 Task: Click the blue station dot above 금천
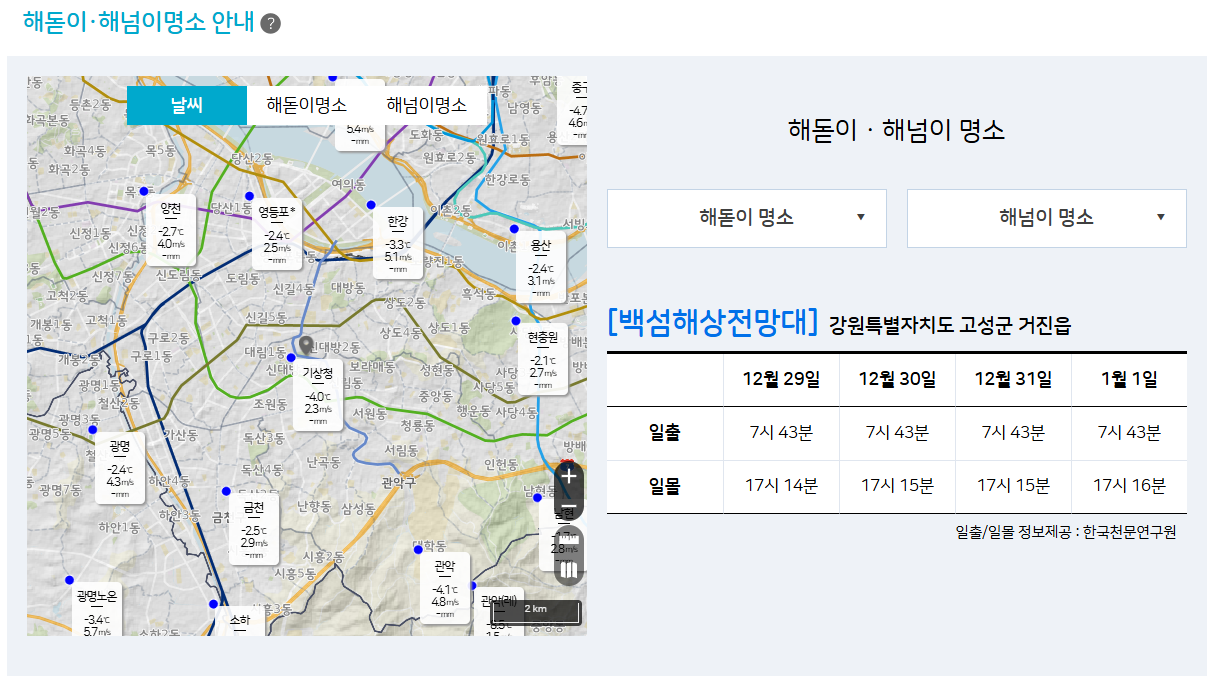226,491
